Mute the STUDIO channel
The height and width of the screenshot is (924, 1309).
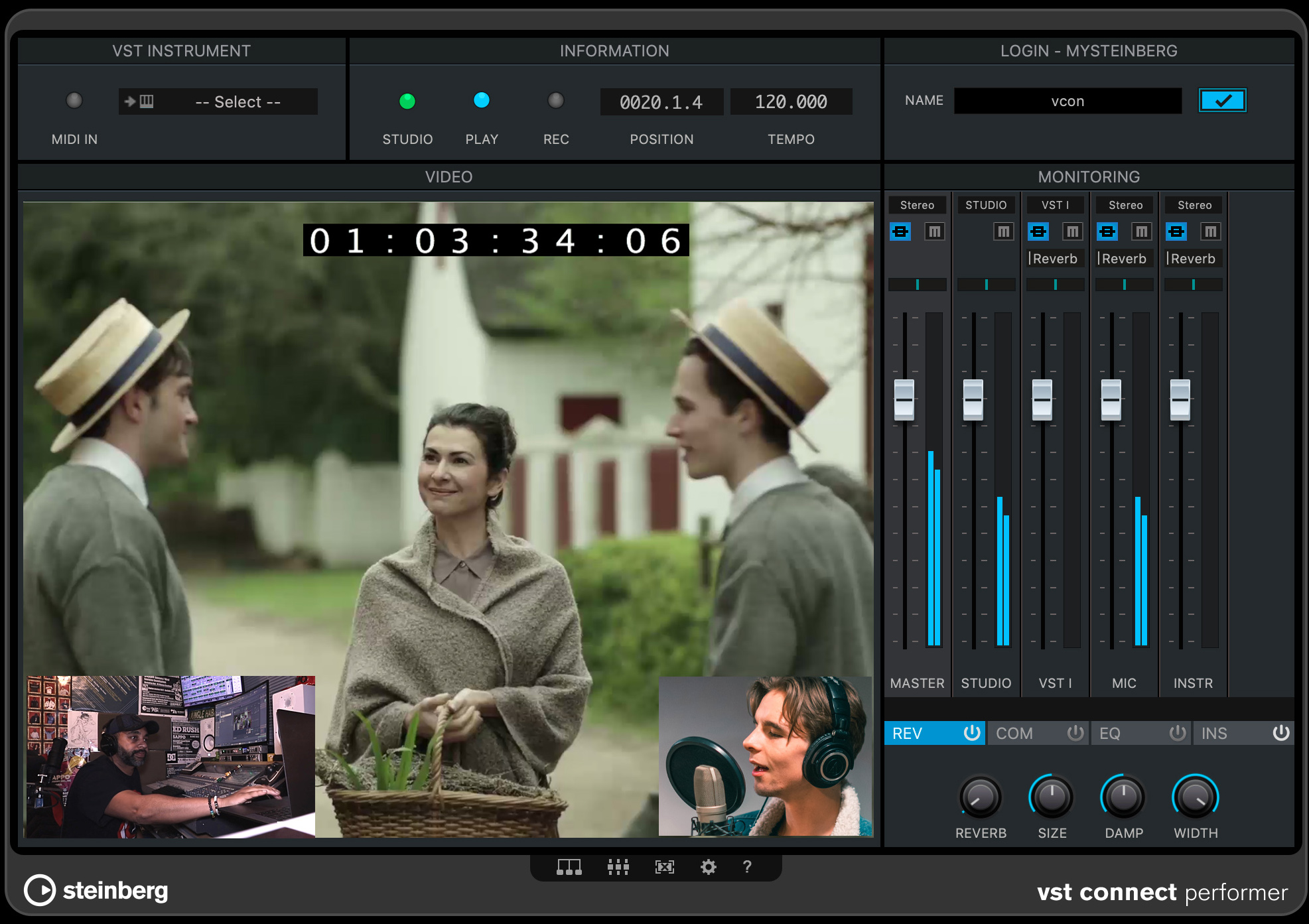point(1004,231)
